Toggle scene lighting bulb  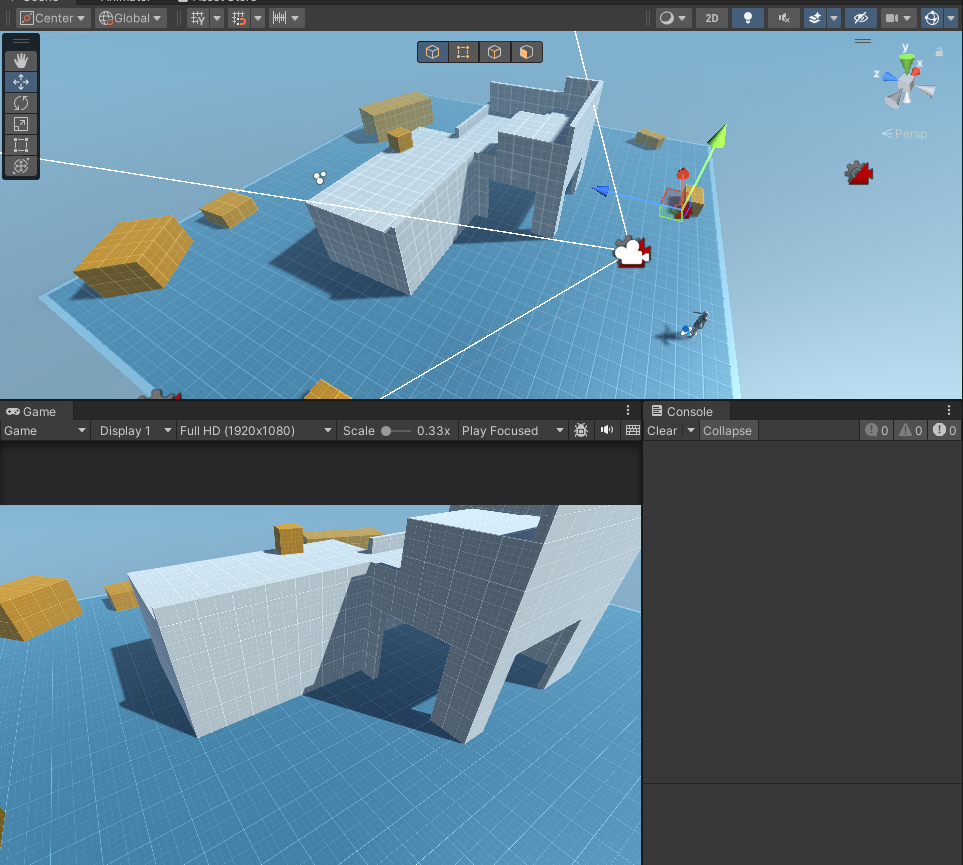coord(747,18)
